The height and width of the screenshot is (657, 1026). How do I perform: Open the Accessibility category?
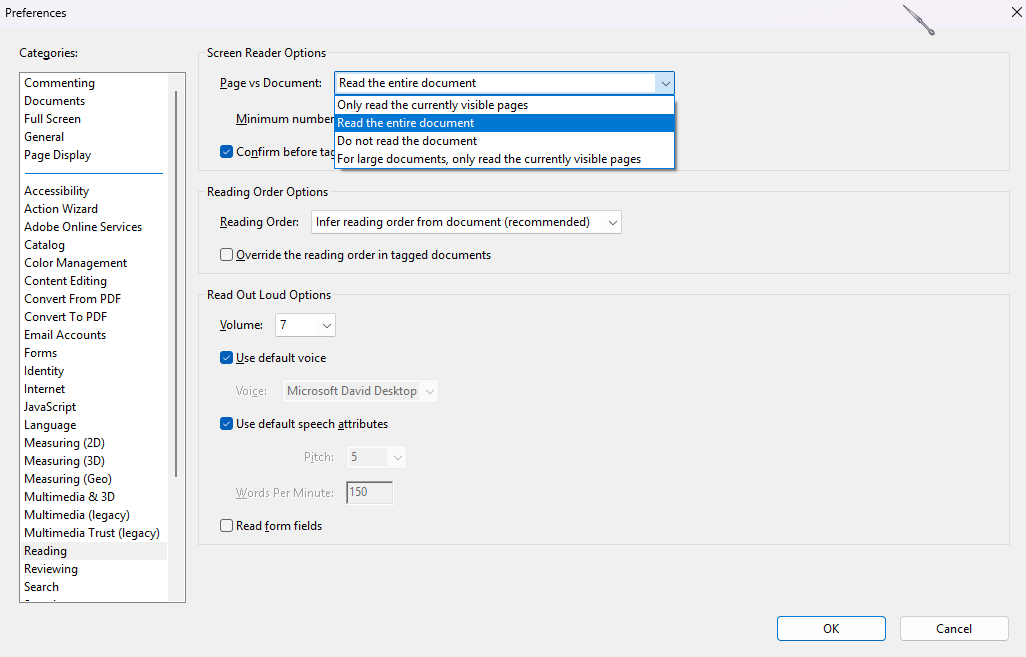[x=56, y=191]
